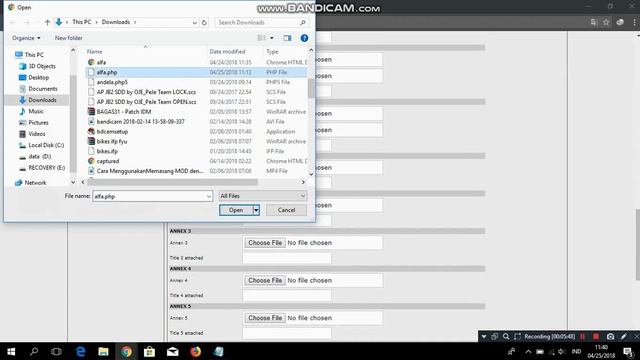Expand the address bar previous locations dropdown
This screenshot has width=640, height=360.
point(195,22)
